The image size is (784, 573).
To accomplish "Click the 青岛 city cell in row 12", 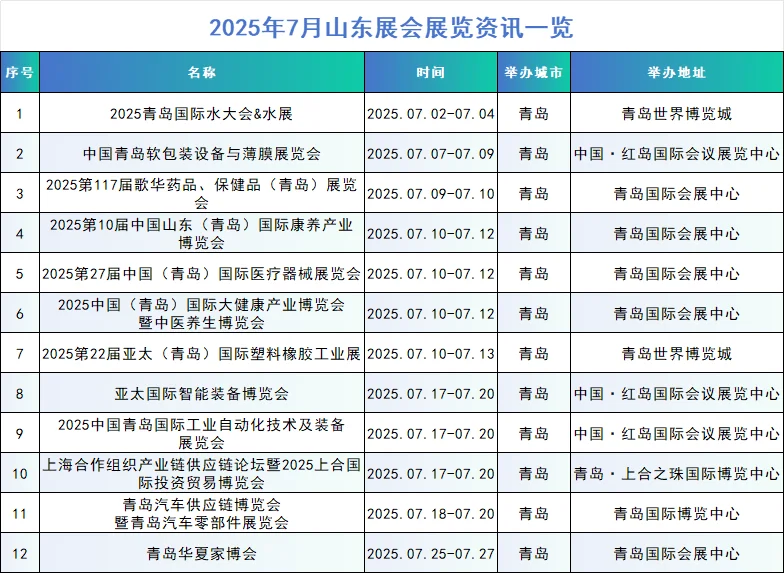I will [x=534, y=554].
